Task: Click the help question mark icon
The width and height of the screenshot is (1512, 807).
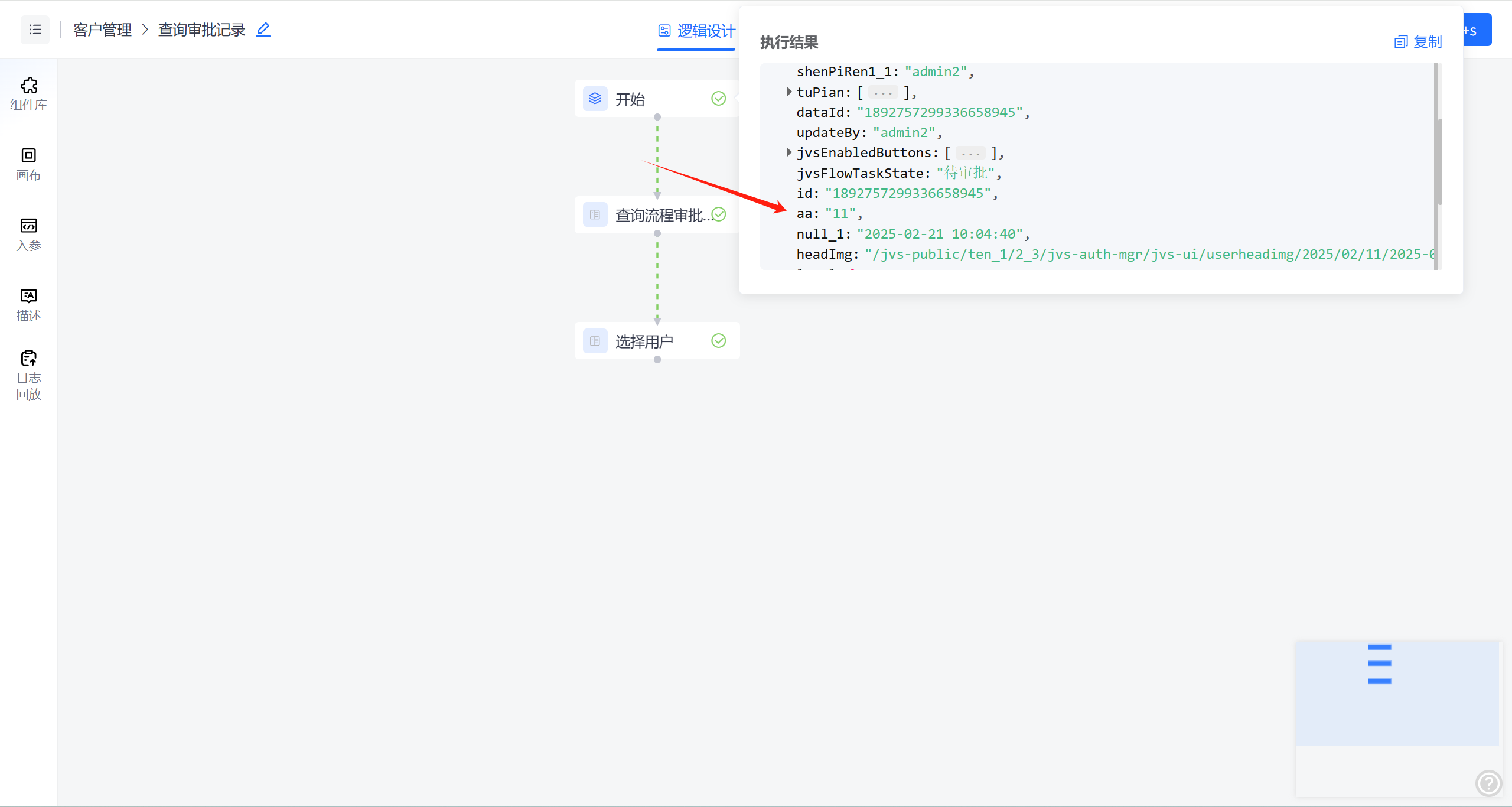Action: point(1488,783)
